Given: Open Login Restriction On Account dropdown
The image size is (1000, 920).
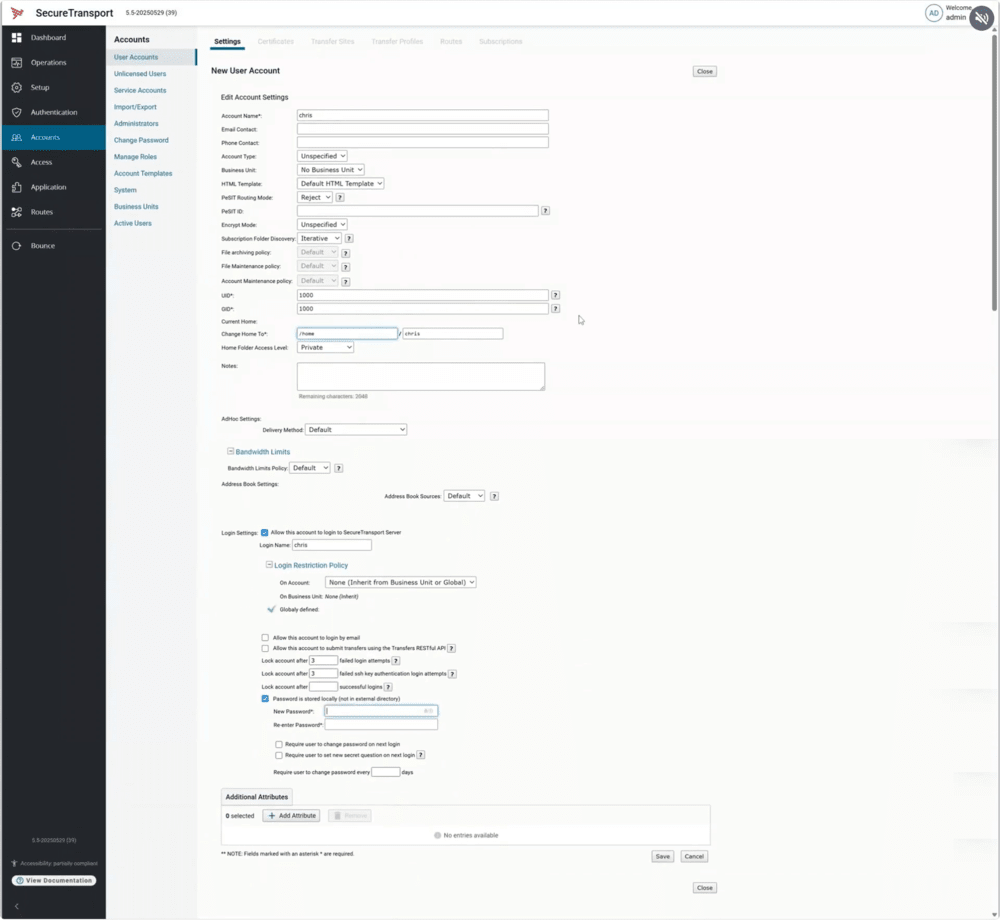Looking at the screenshot, I should [401, 583].
